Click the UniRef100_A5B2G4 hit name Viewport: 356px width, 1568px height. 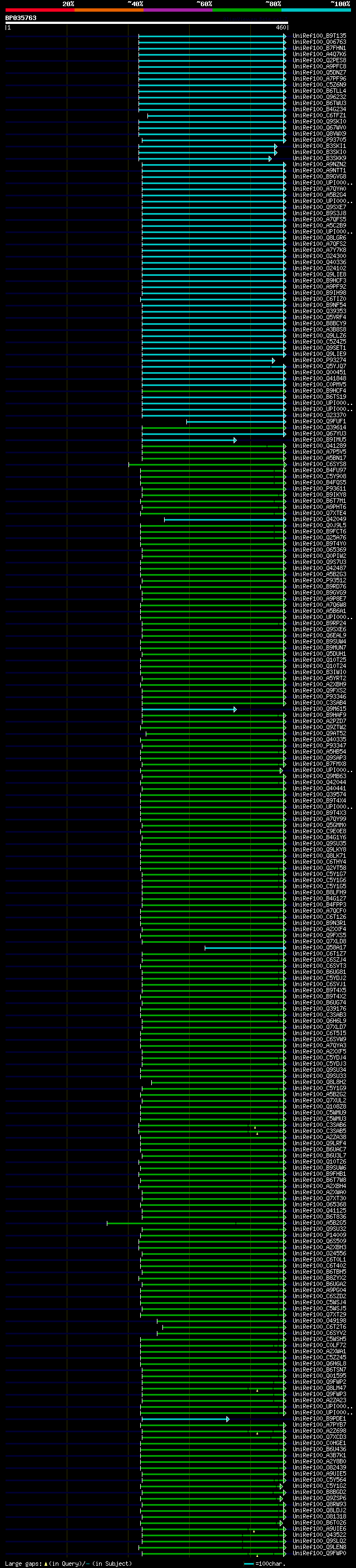(319, 195)
